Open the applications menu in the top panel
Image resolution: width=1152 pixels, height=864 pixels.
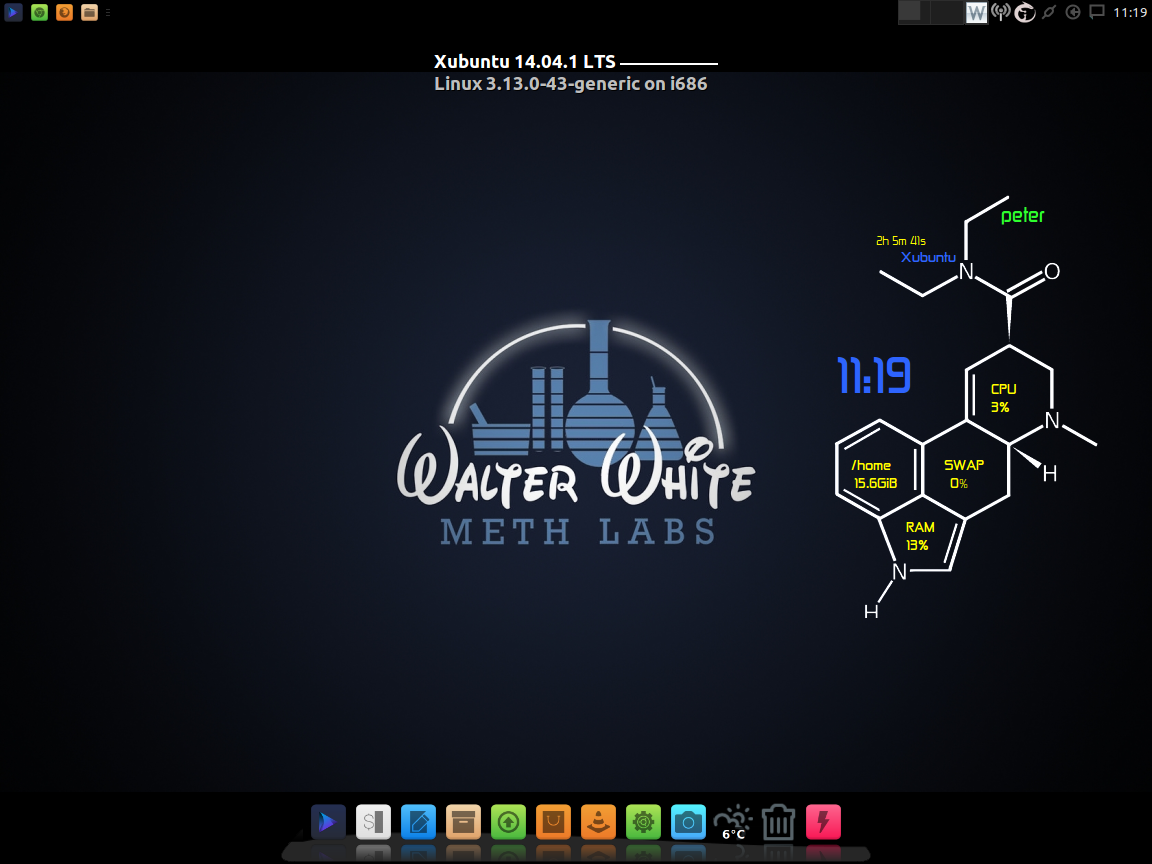tap(13, 12)
